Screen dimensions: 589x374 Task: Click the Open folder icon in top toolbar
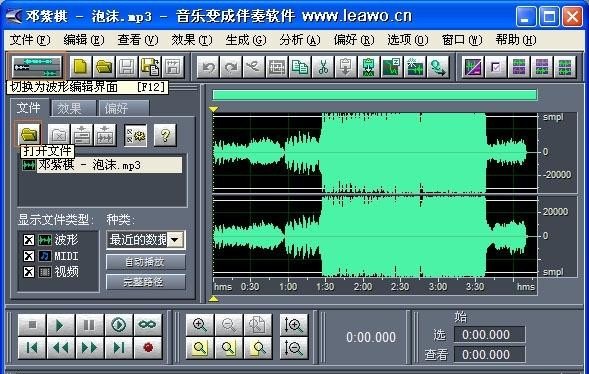point(104,67)
